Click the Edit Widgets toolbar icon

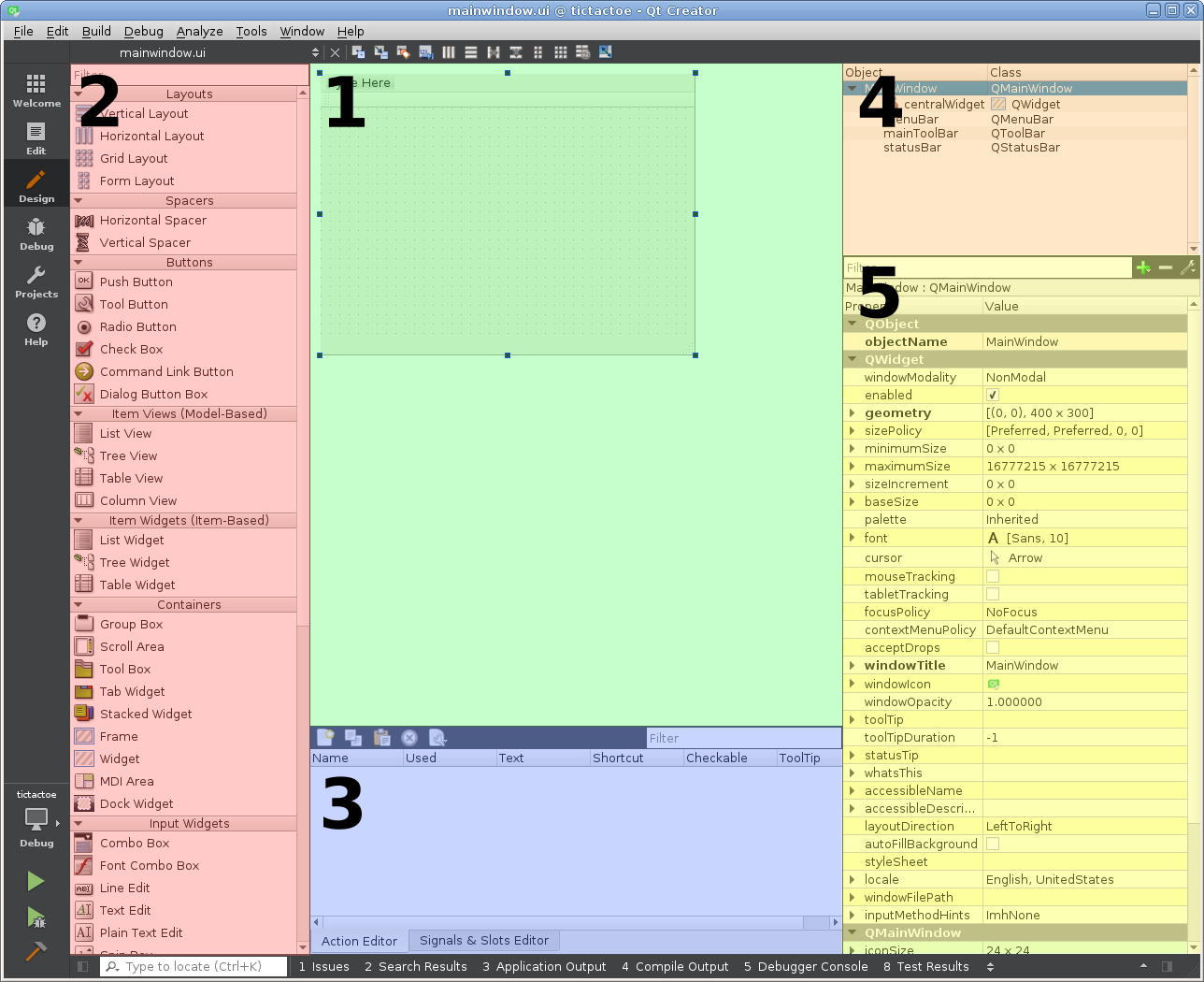click(358, 52)
